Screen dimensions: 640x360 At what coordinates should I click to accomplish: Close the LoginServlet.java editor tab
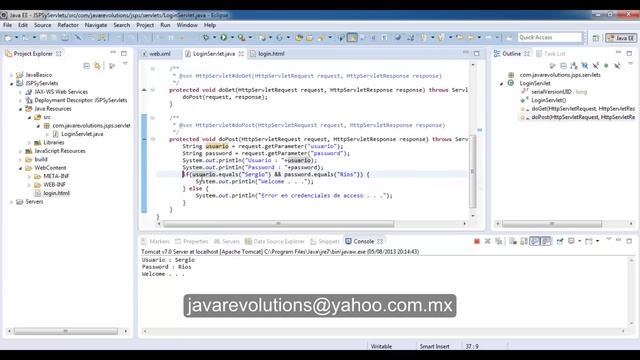[241, 53]
